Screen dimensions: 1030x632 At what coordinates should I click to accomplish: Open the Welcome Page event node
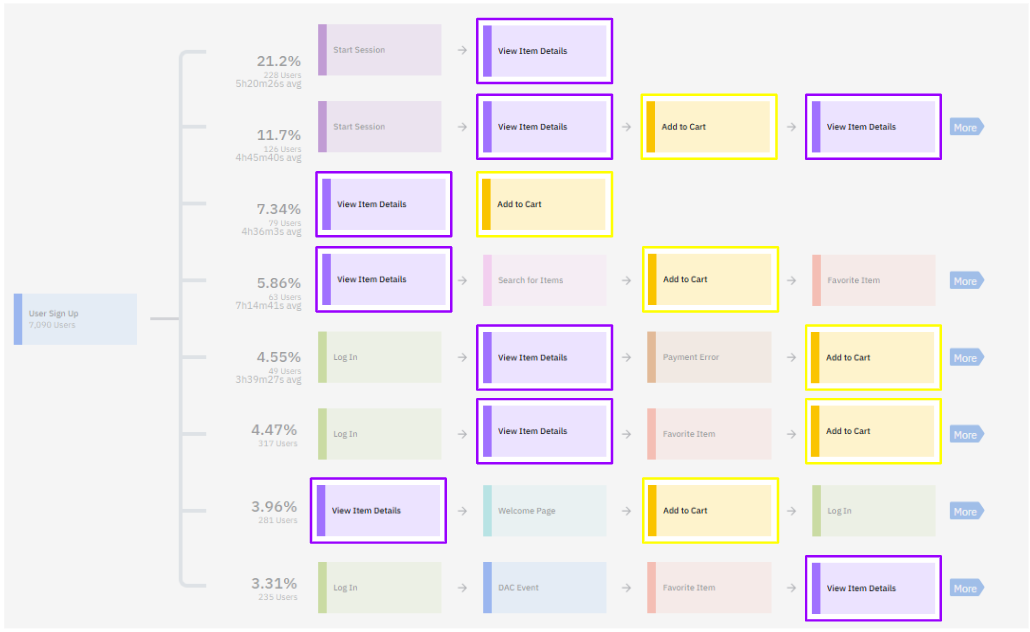pos(544,511)
